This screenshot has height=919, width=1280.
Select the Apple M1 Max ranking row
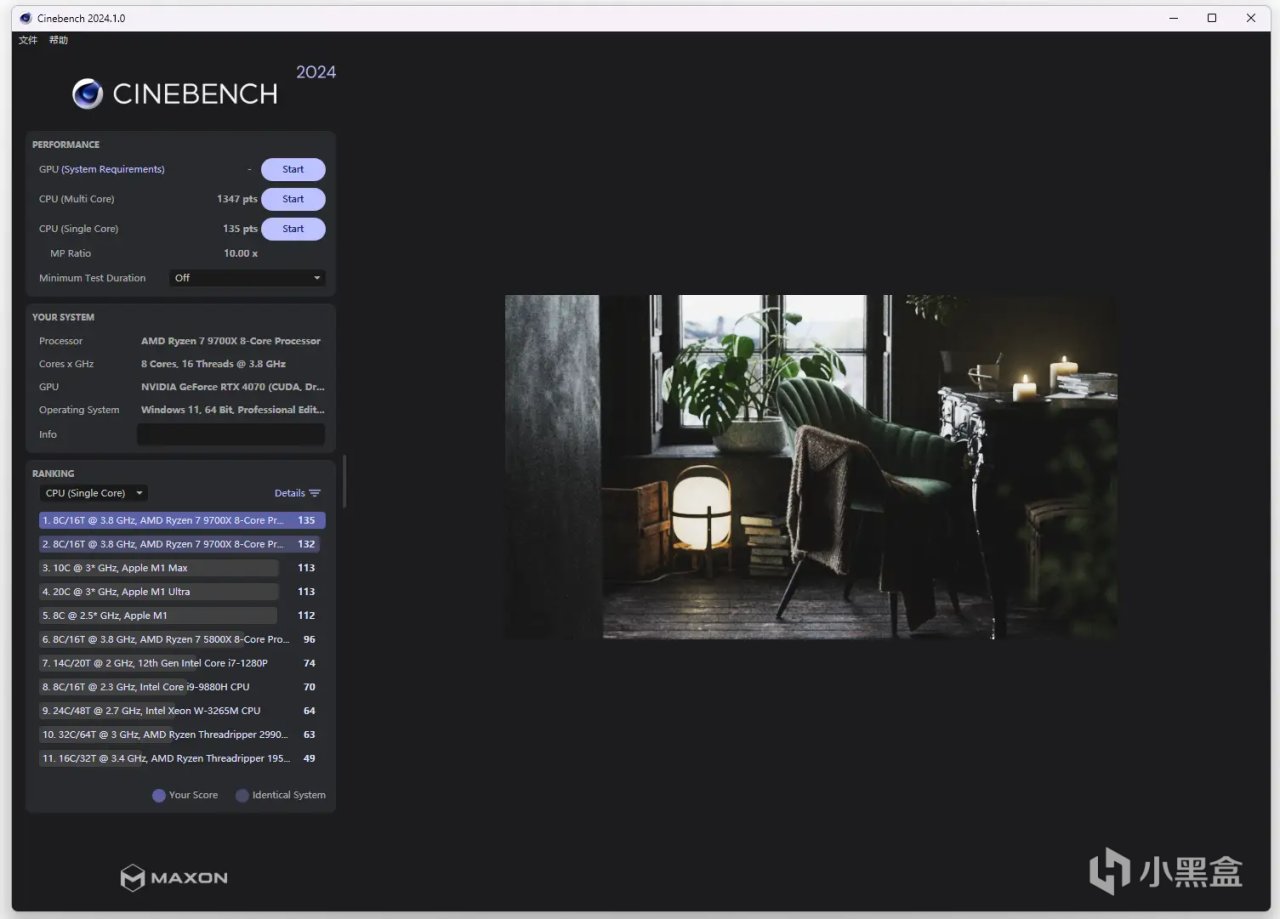click(180, 568)
